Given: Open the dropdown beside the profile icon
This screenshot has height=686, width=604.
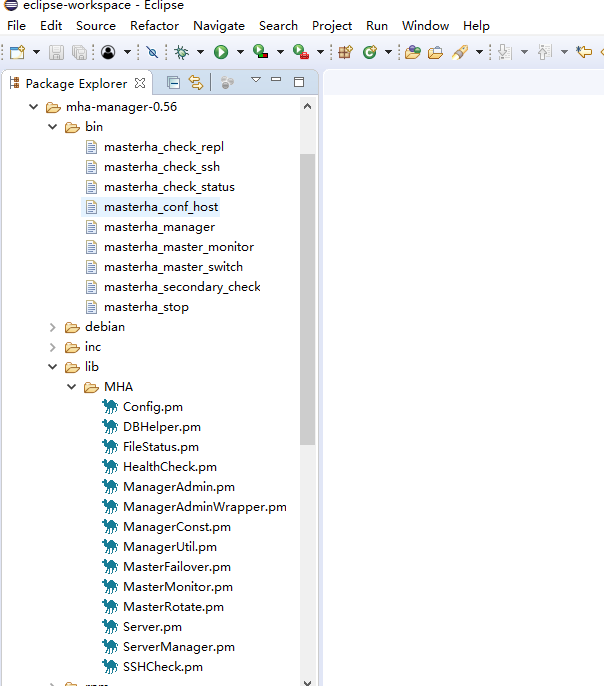Looking at the screenshot, I should point(127,52).
